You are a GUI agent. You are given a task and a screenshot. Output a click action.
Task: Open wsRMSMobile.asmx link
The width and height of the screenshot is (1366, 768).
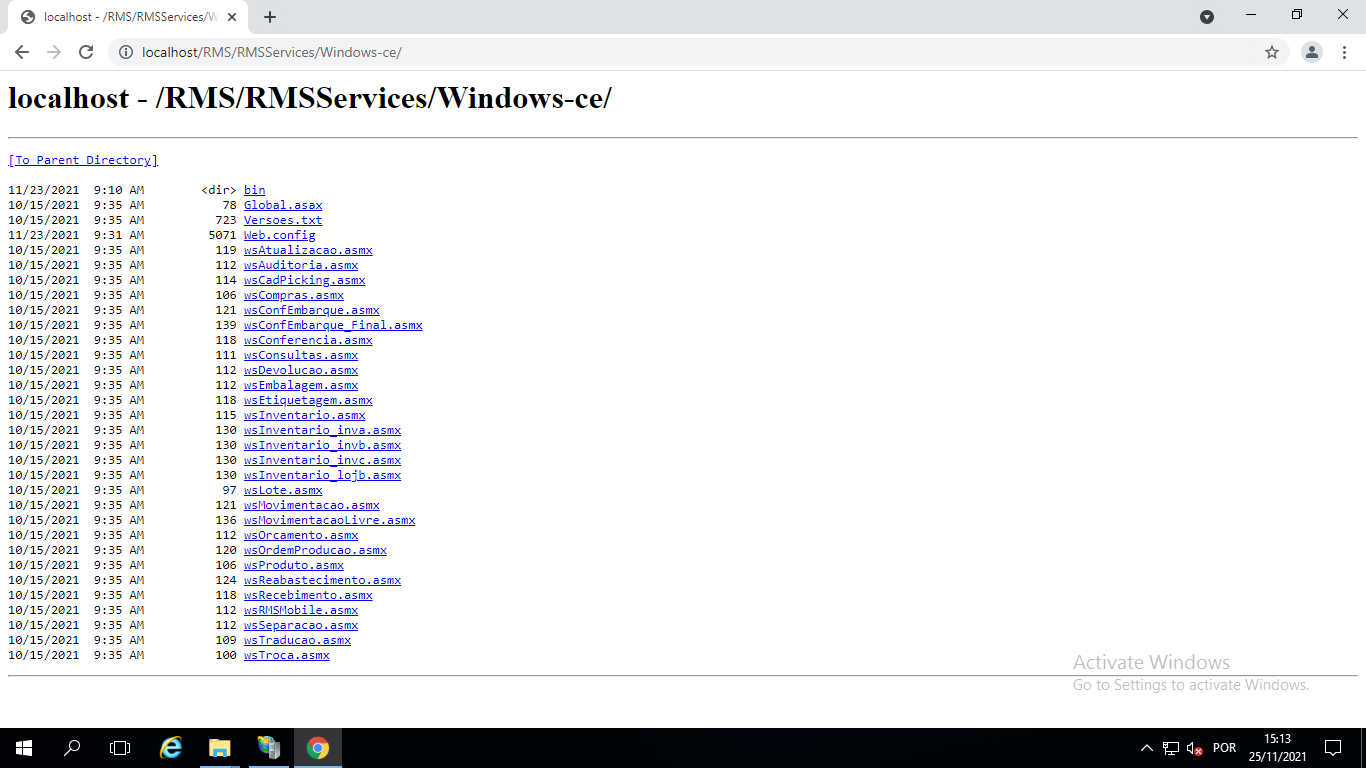(x=301, y=610)
